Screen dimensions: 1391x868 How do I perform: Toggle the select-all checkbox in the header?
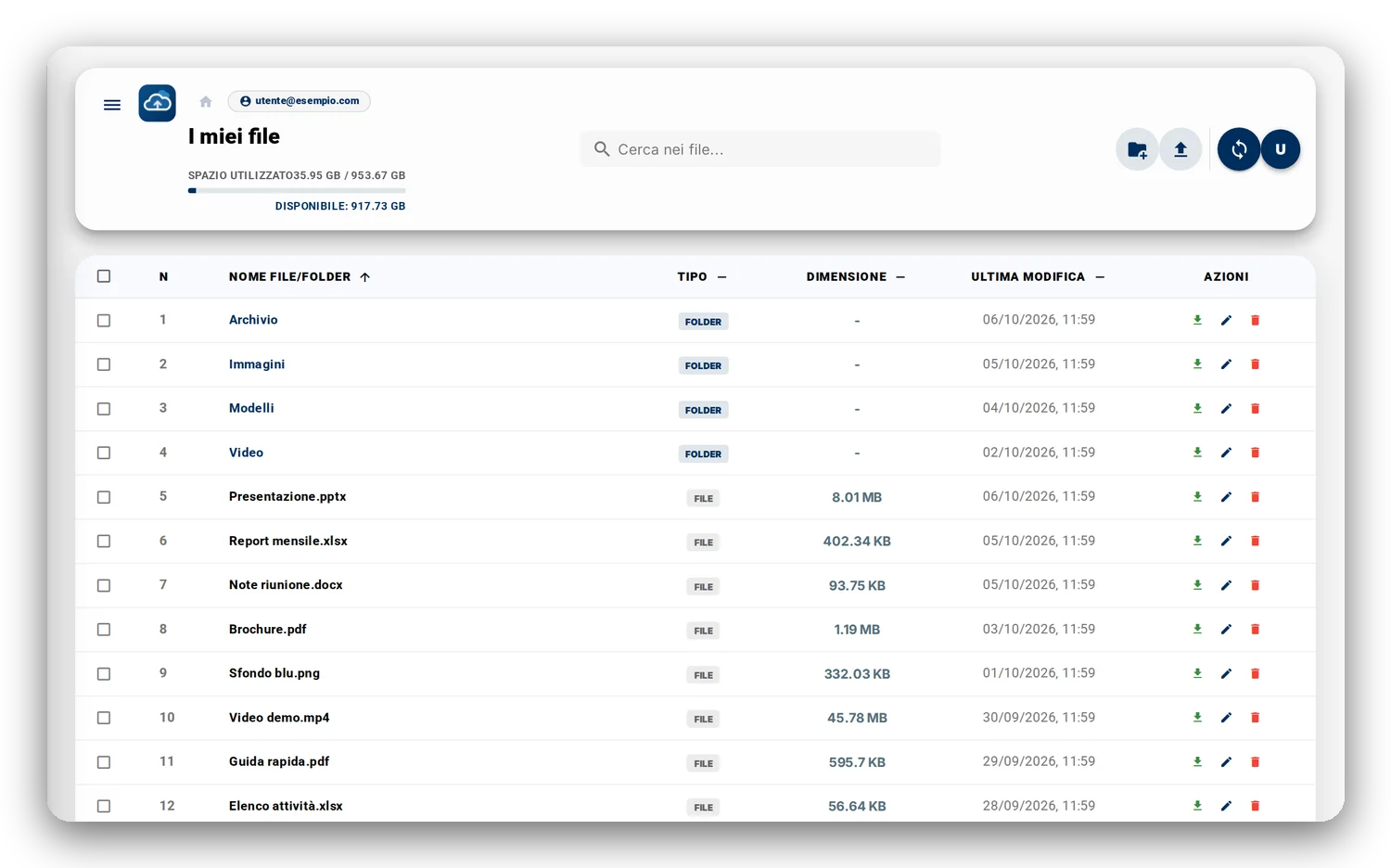[104, 276]
